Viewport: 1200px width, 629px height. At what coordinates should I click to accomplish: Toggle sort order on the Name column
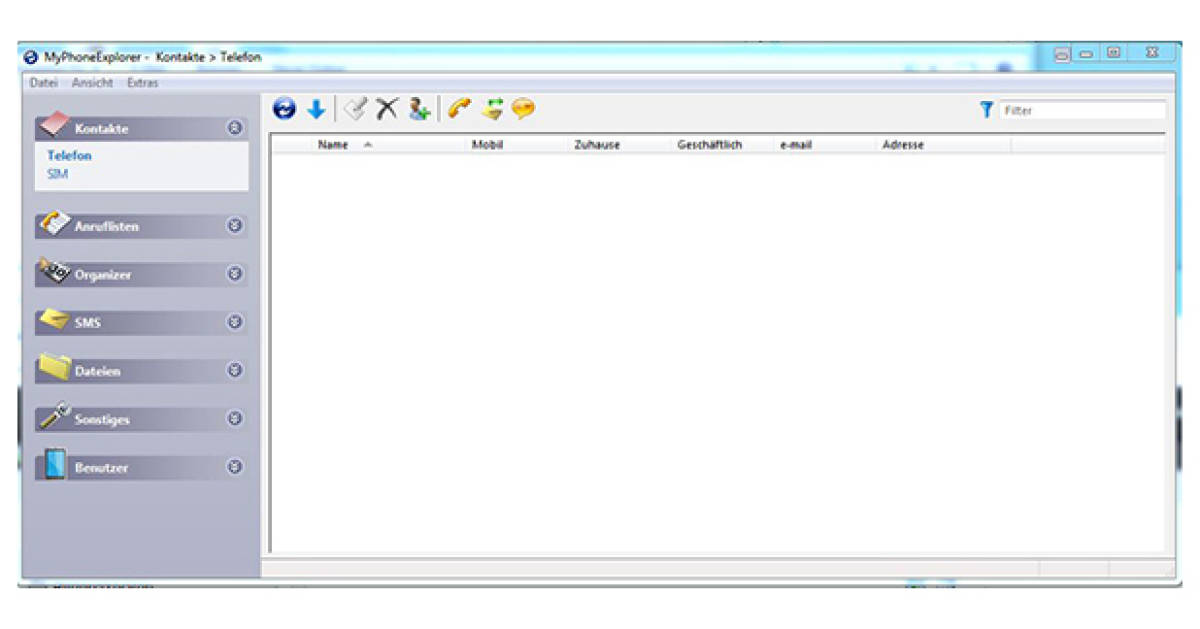(334, 144)
